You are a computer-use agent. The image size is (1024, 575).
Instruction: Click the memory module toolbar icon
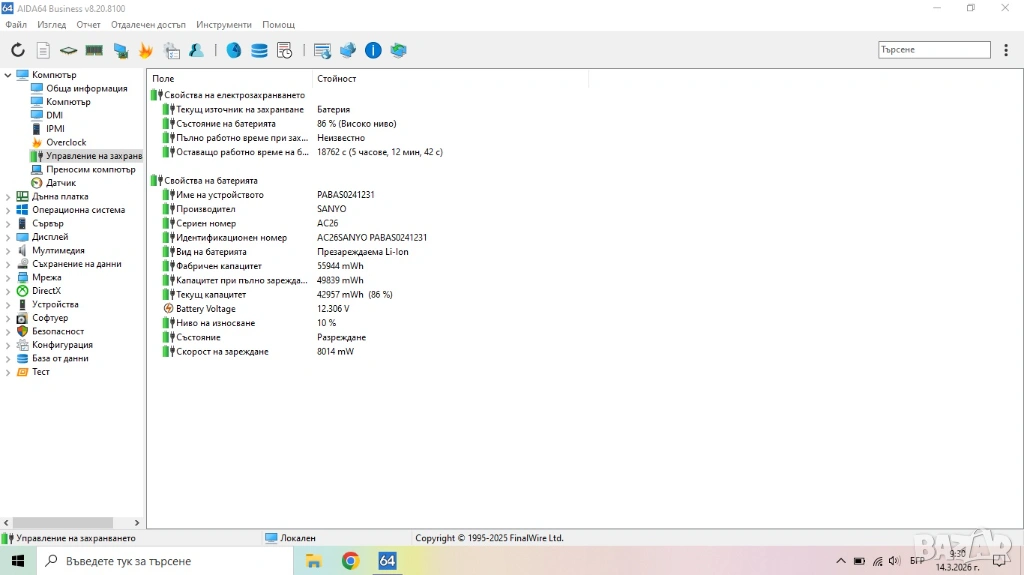94,50
